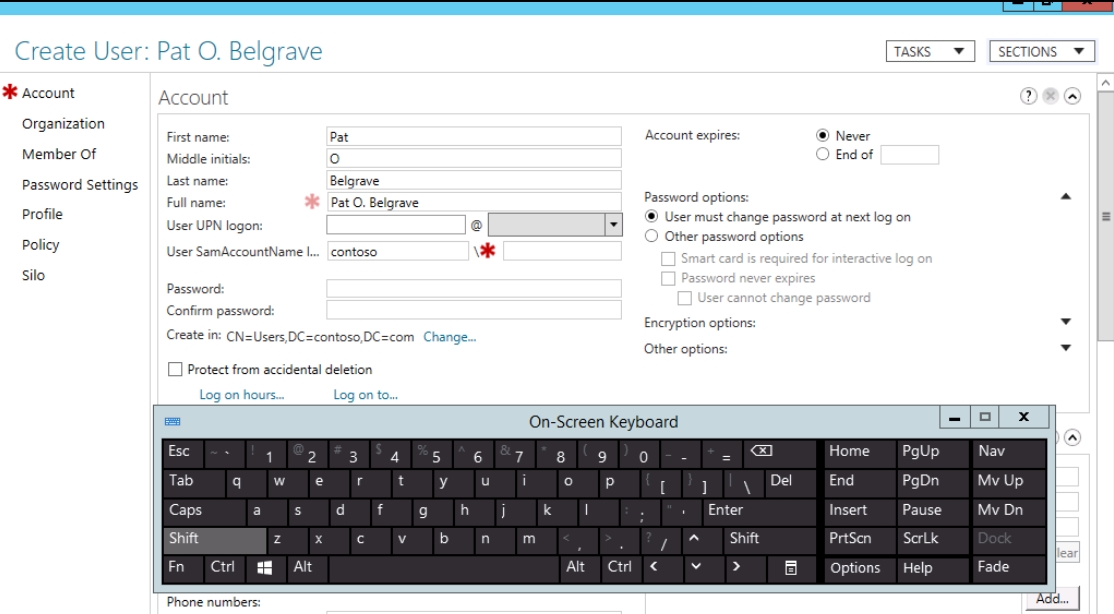The image size is (1114, 614).
Task: Click into the Password input field
Action: pos(473,289)
